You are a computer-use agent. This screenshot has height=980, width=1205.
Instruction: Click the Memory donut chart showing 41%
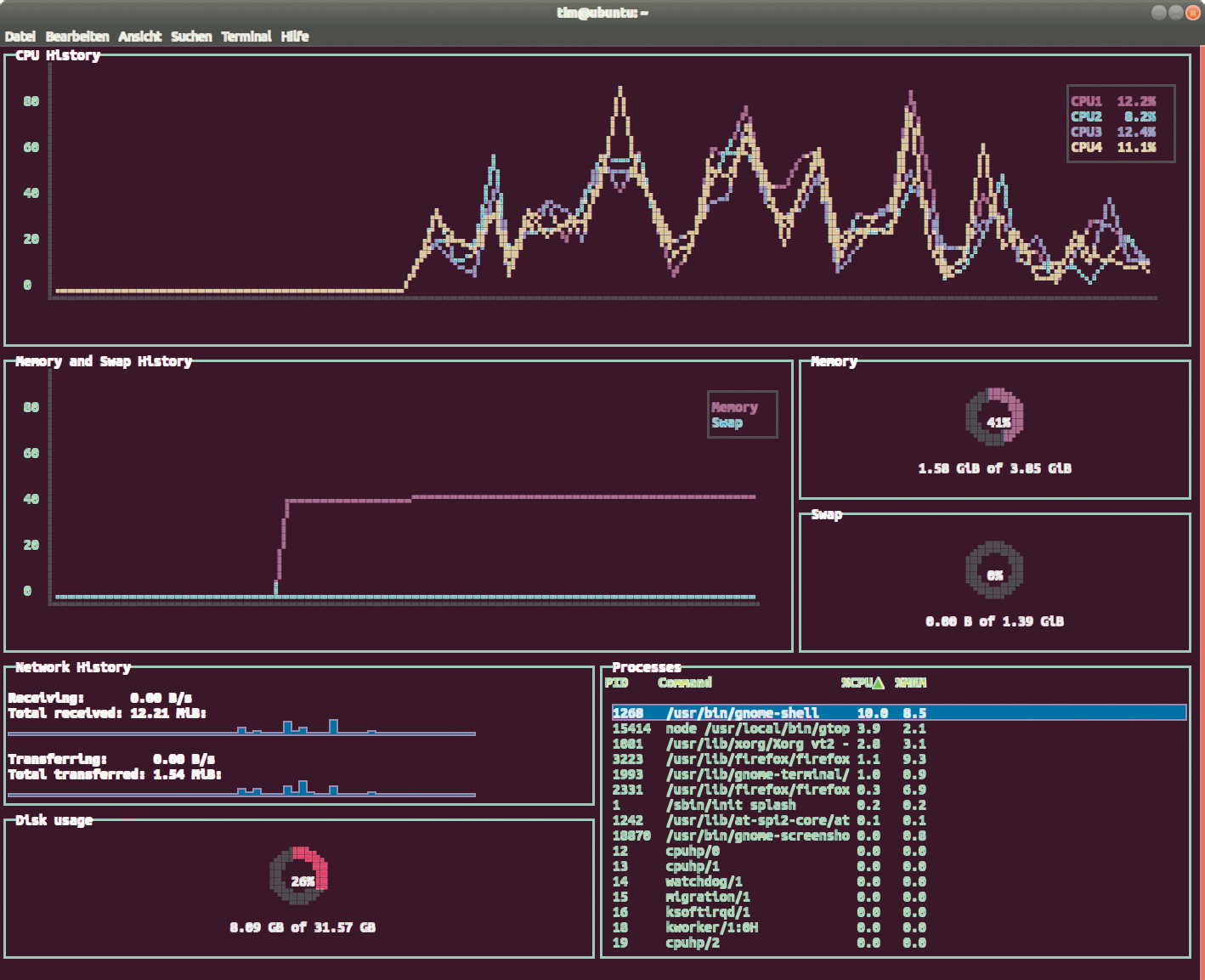(x=994, y=416)
